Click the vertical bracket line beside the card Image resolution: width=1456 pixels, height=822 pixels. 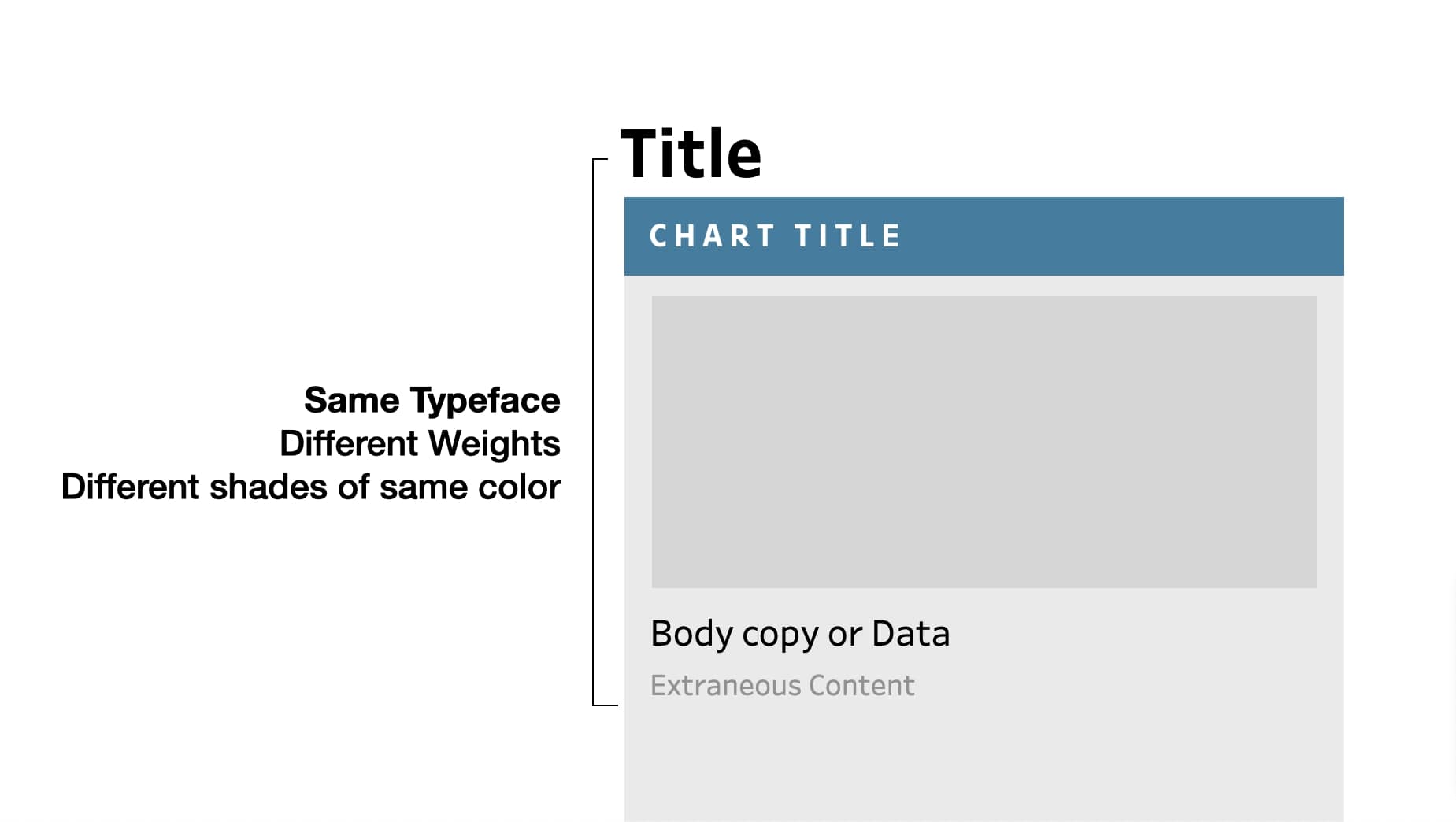point(593,433)
